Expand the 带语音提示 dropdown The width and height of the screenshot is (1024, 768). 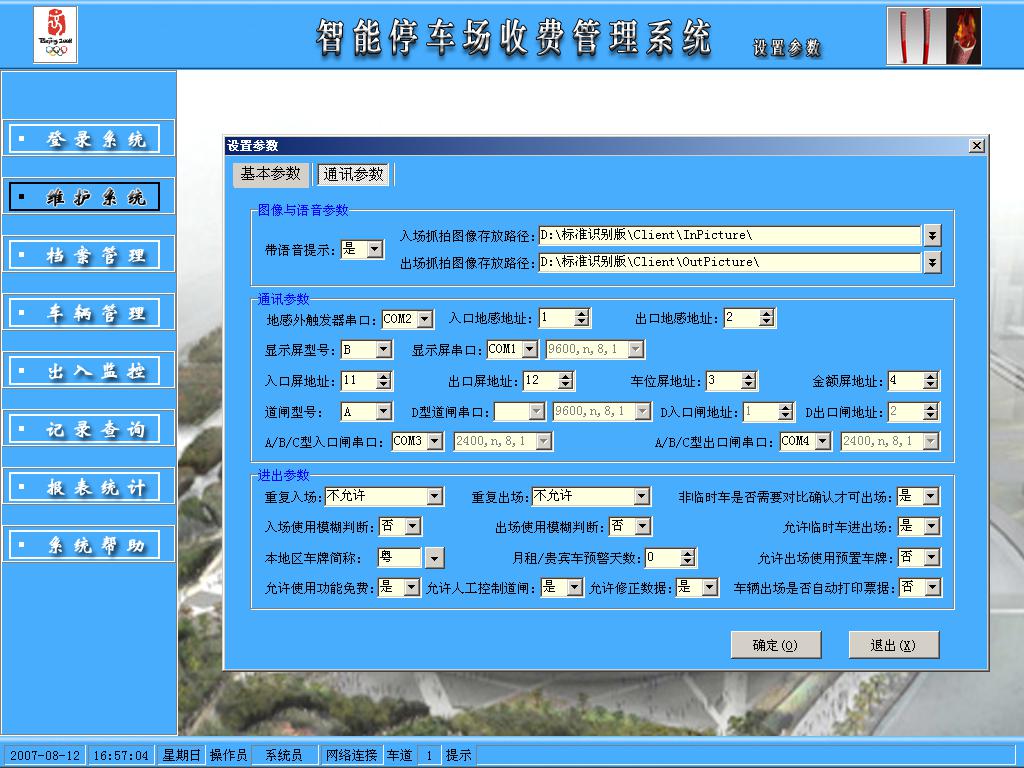[375, 249]
